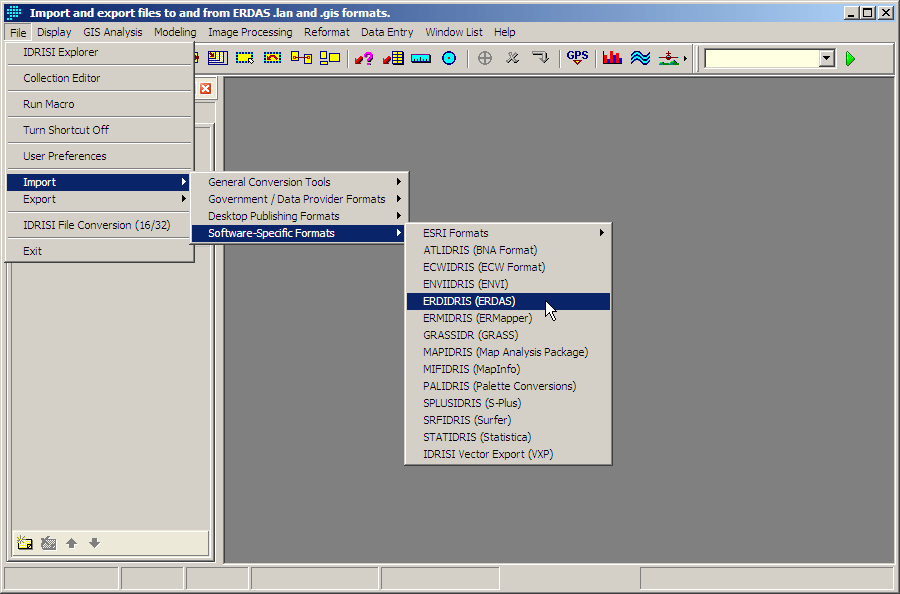
Task: Open User Preferences
Action: click(98, 156)
